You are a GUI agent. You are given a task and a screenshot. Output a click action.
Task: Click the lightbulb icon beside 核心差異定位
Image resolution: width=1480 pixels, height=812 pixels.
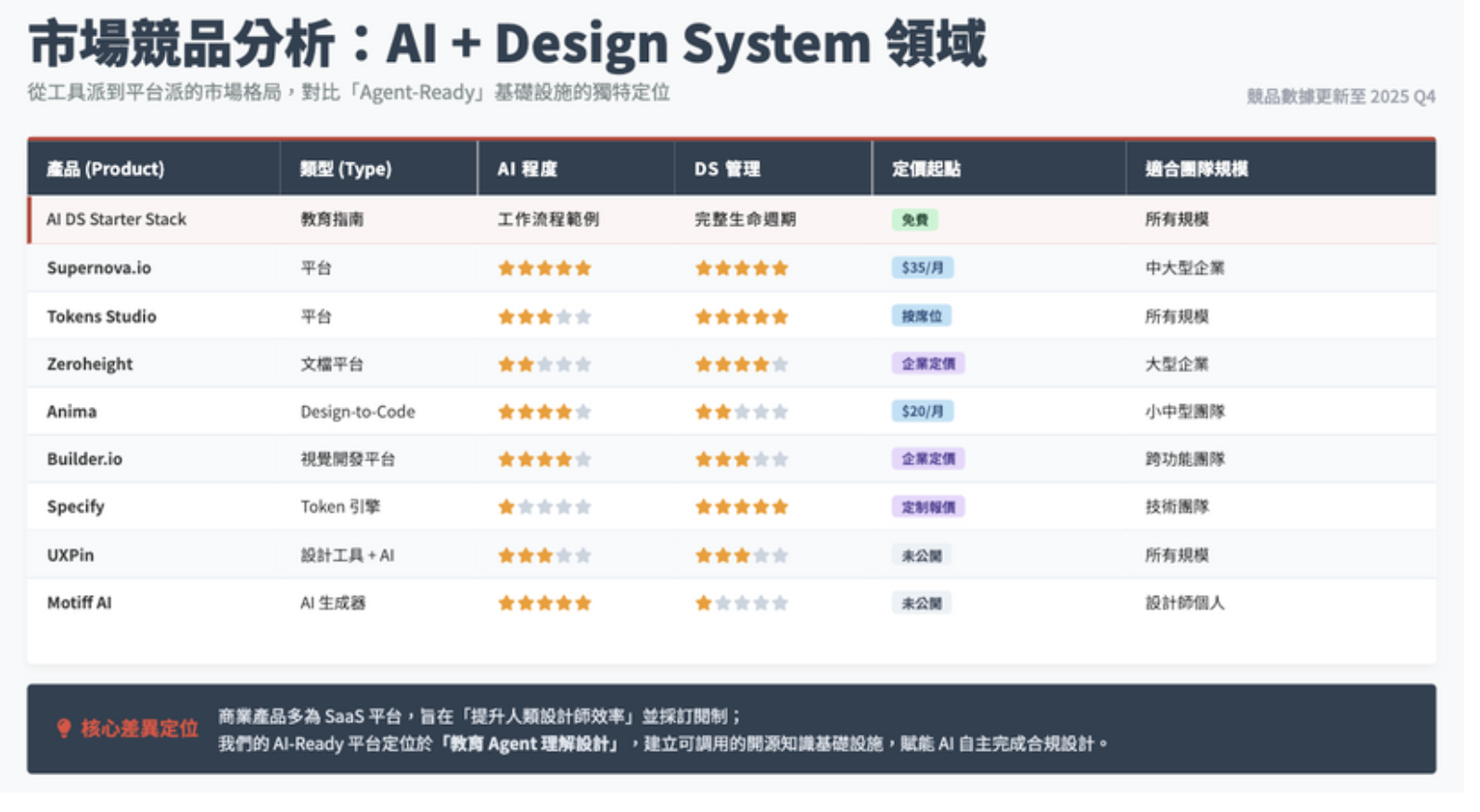coord(64,729)
